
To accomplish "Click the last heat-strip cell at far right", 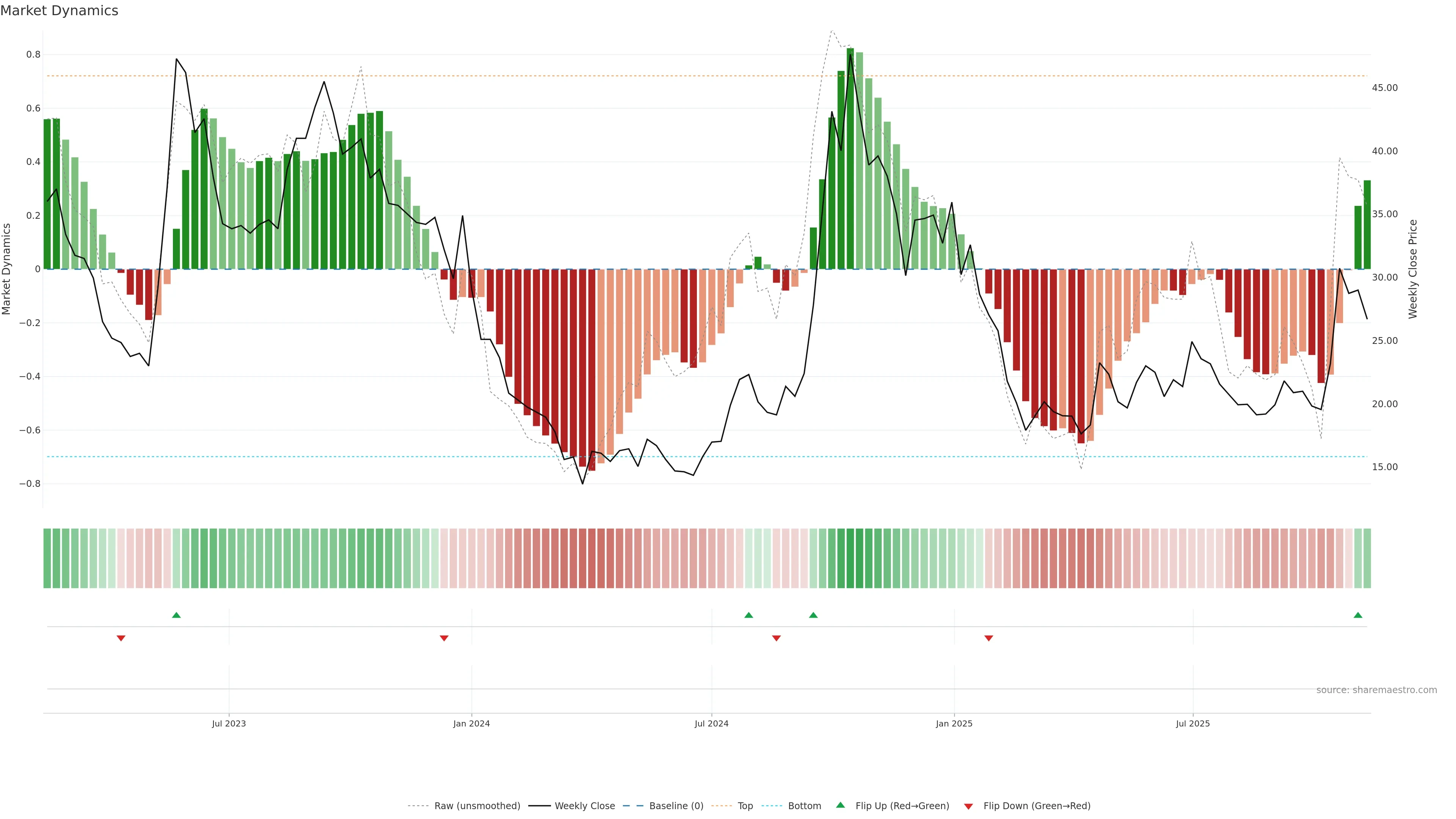I will point(1367,559).
